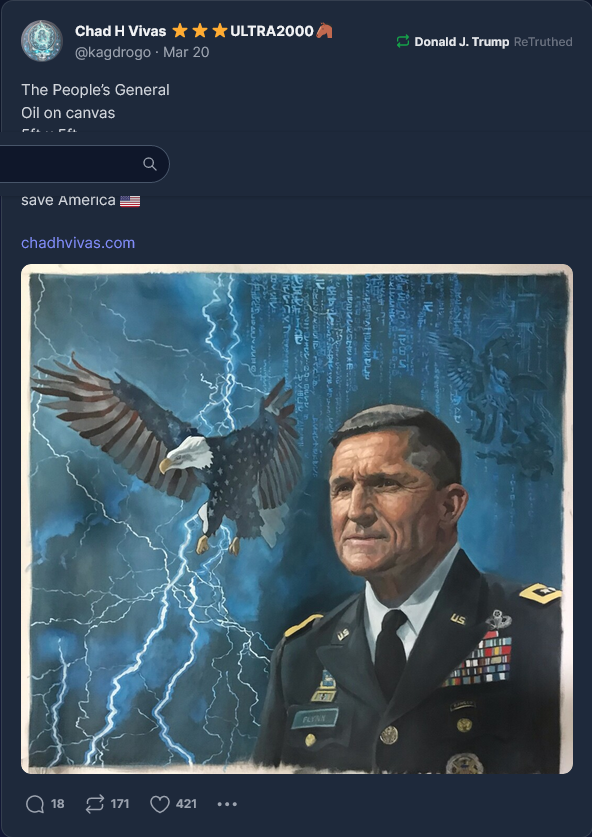
Task: Click the 18 replies count
Action: pos(58,804)
